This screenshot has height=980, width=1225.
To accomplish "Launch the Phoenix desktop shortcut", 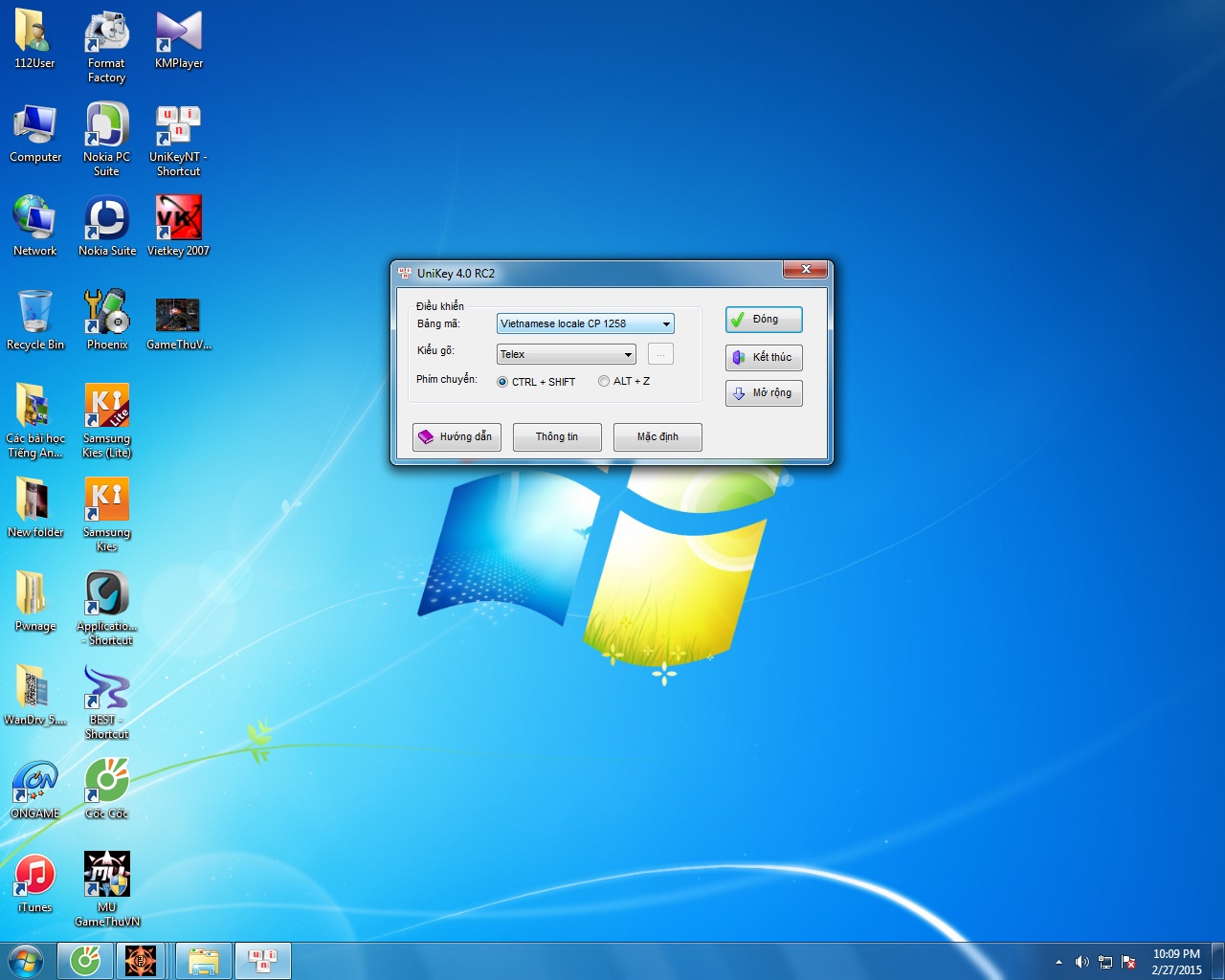I will point(107,320).
